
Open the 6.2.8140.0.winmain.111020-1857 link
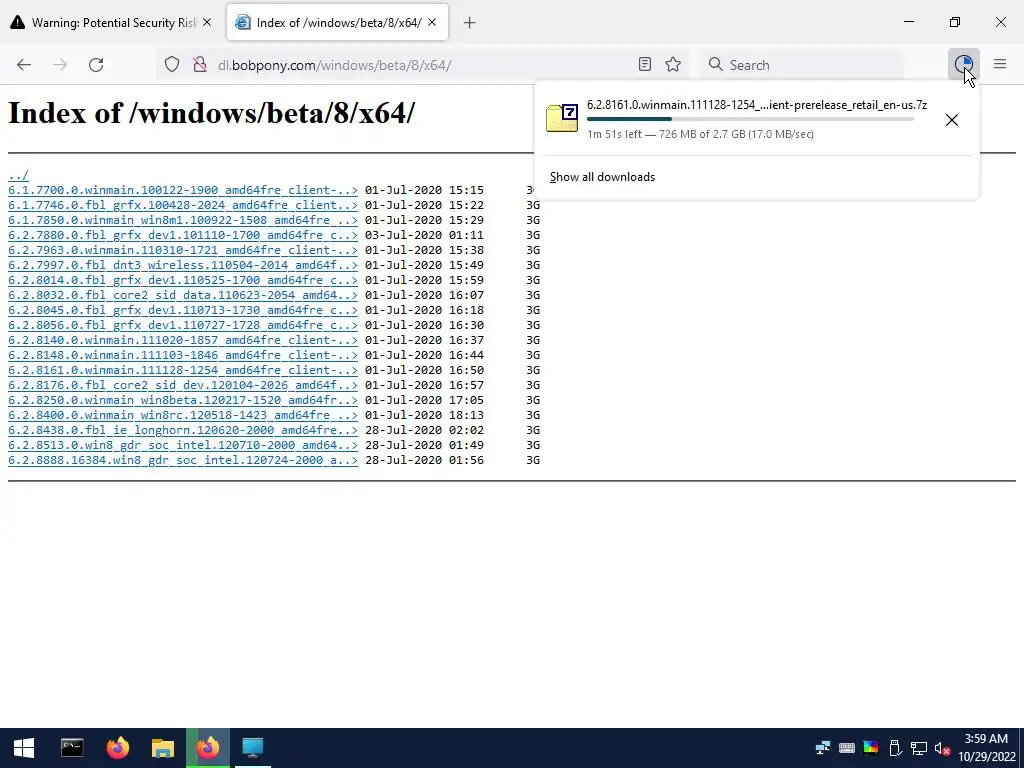coord(183,340)
